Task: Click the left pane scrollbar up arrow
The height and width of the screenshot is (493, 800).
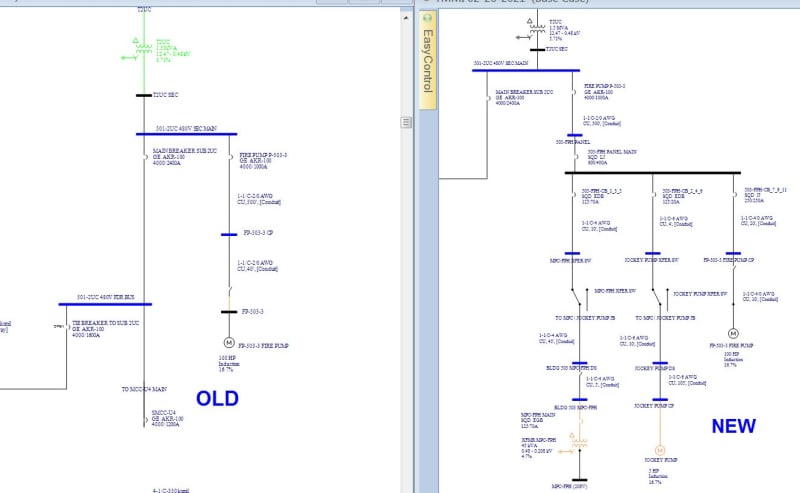Action: (406, 18)
